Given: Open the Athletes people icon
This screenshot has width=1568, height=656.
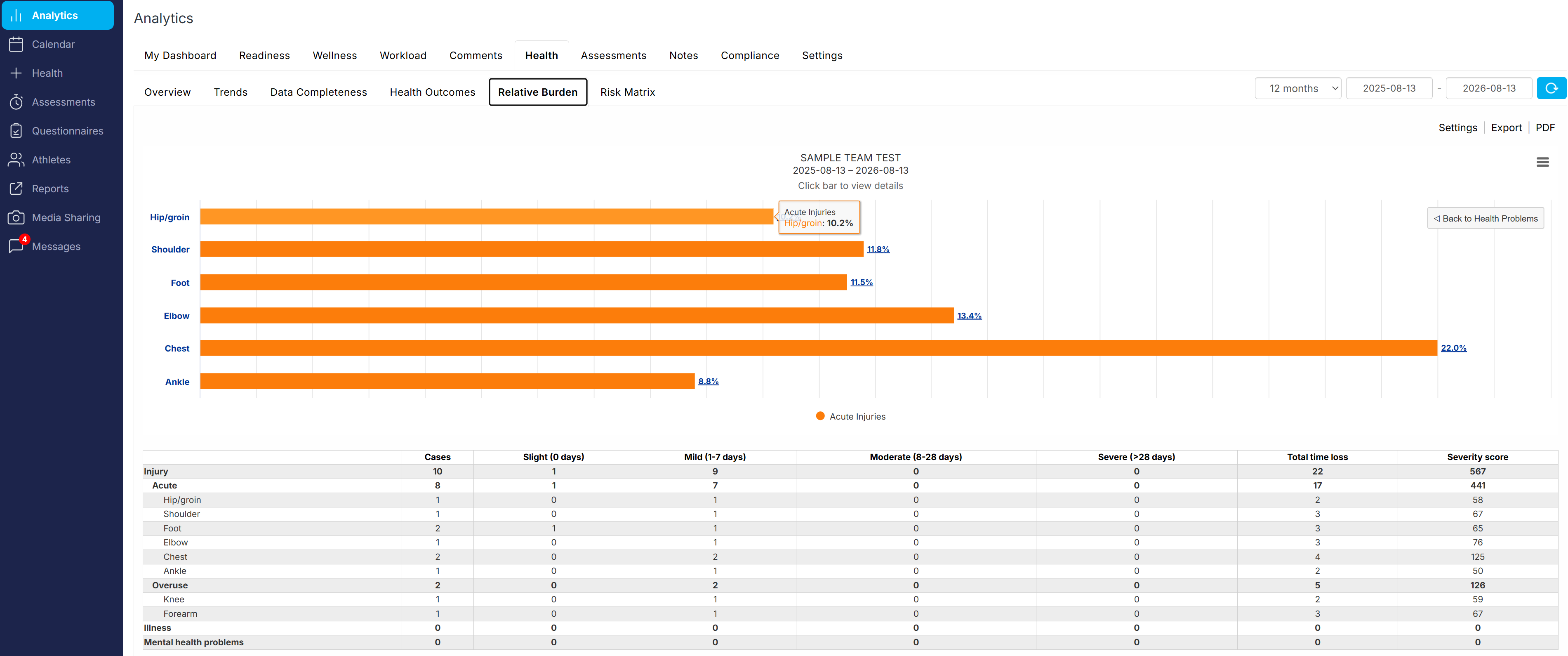Looking at the screenshot, I should [x=16, y=160].
